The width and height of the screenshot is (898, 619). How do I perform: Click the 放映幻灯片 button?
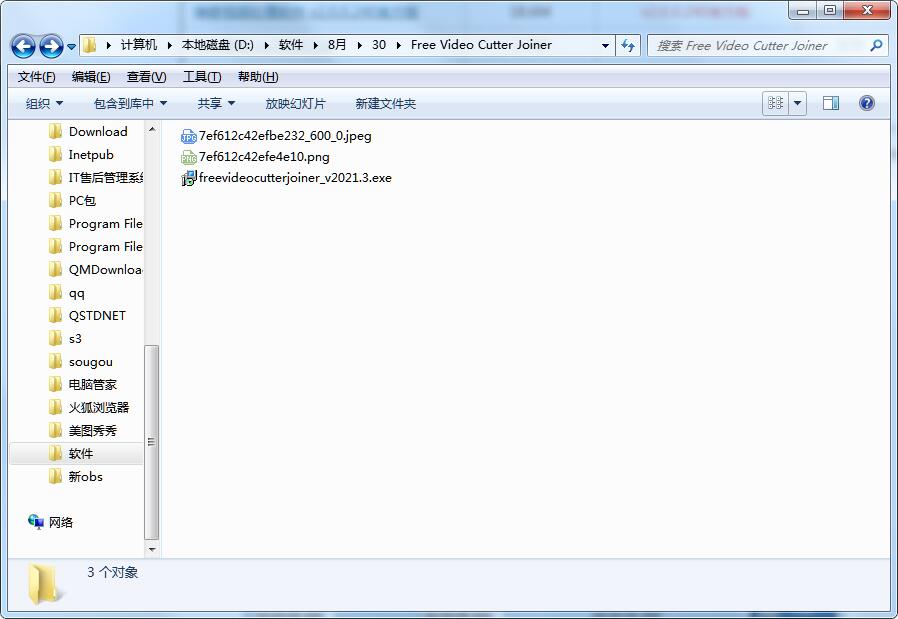coord(295,104)
